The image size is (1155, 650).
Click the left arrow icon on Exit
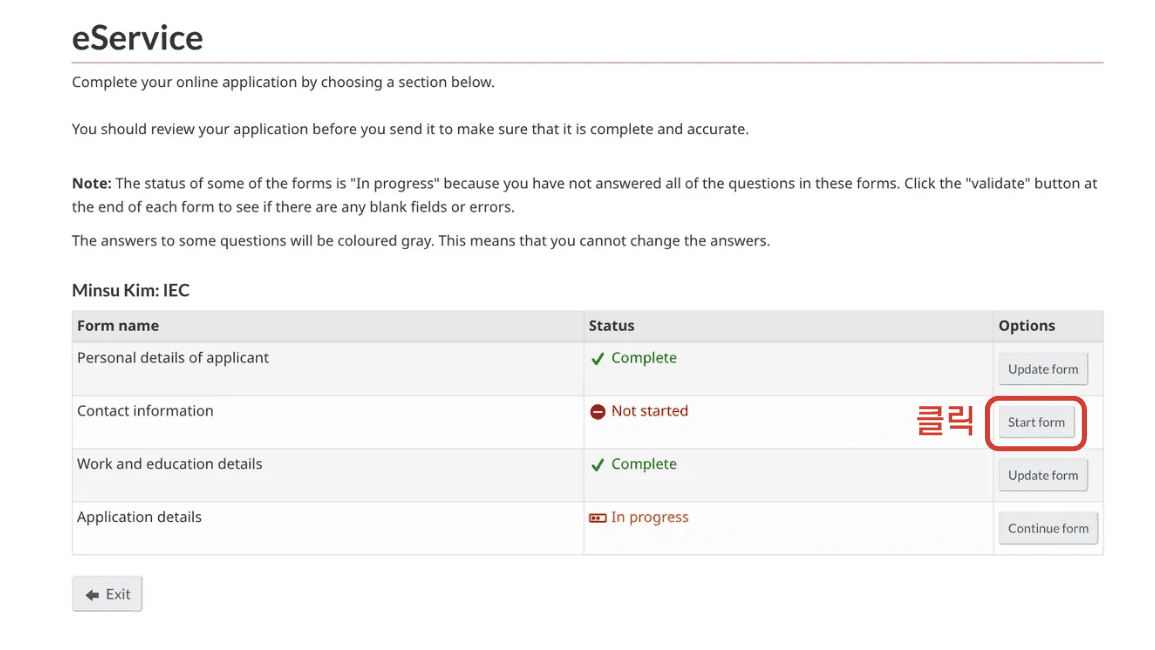(92, 595)
